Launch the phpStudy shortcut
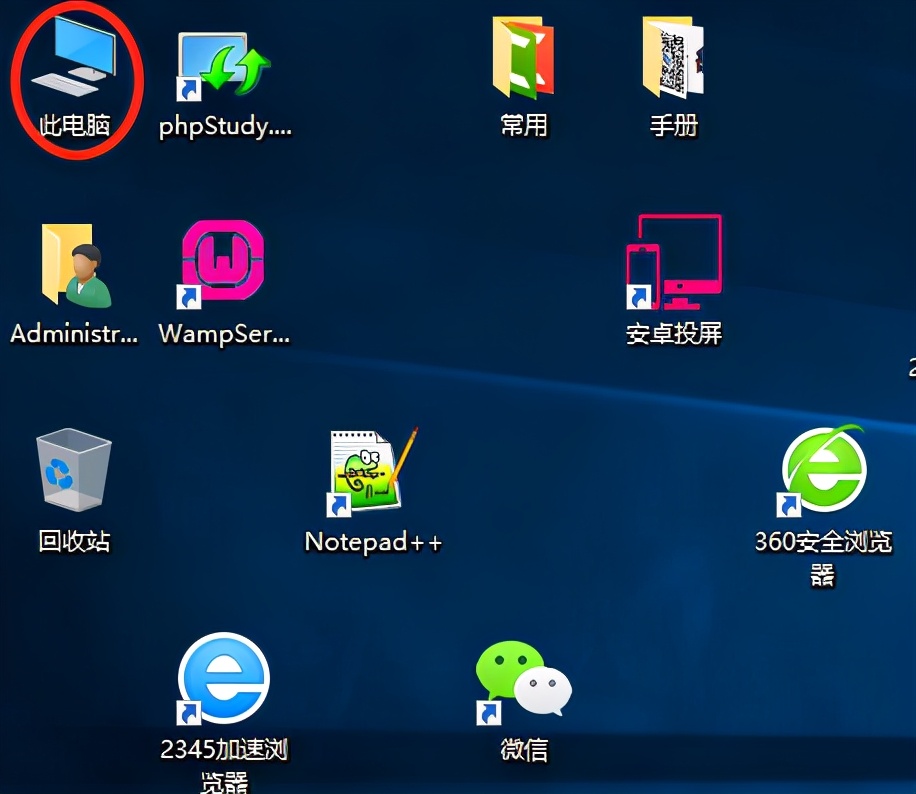 [220, 60]
